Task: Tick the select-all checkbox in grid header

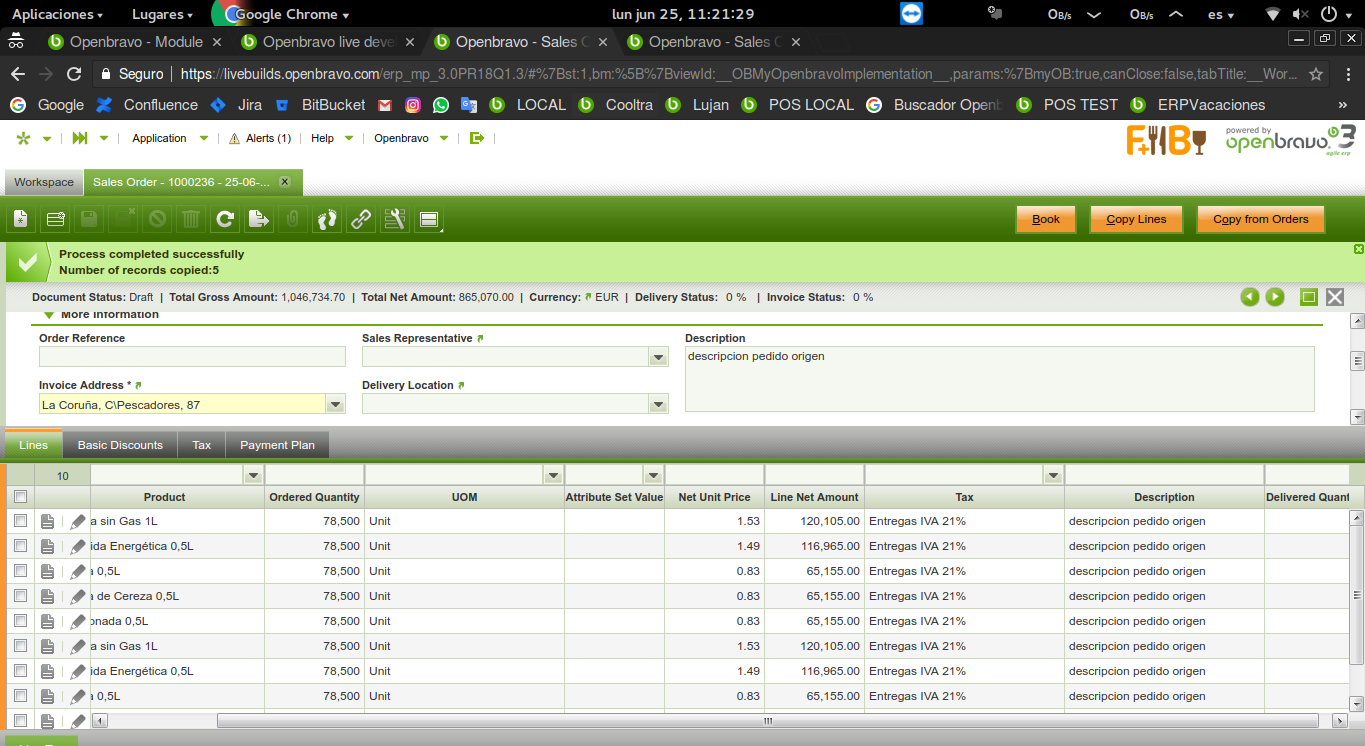Action: coord(20,497)
